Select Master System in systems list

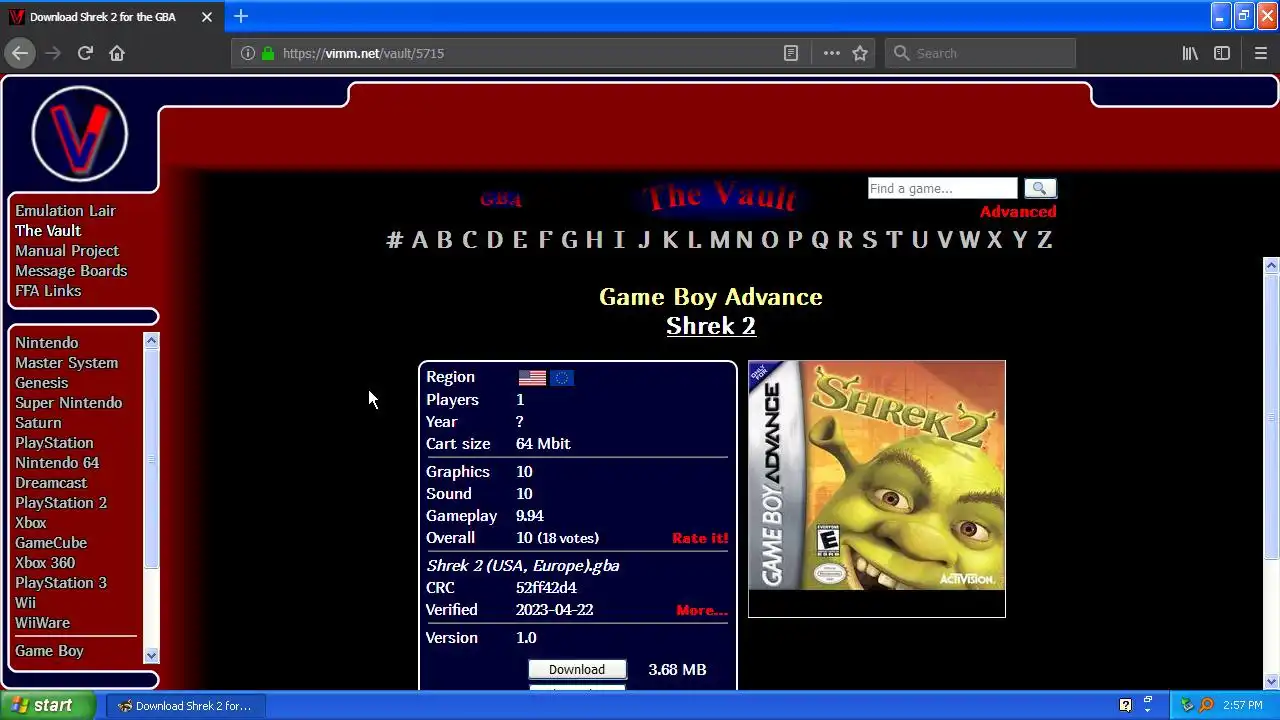tap(66, 363)
